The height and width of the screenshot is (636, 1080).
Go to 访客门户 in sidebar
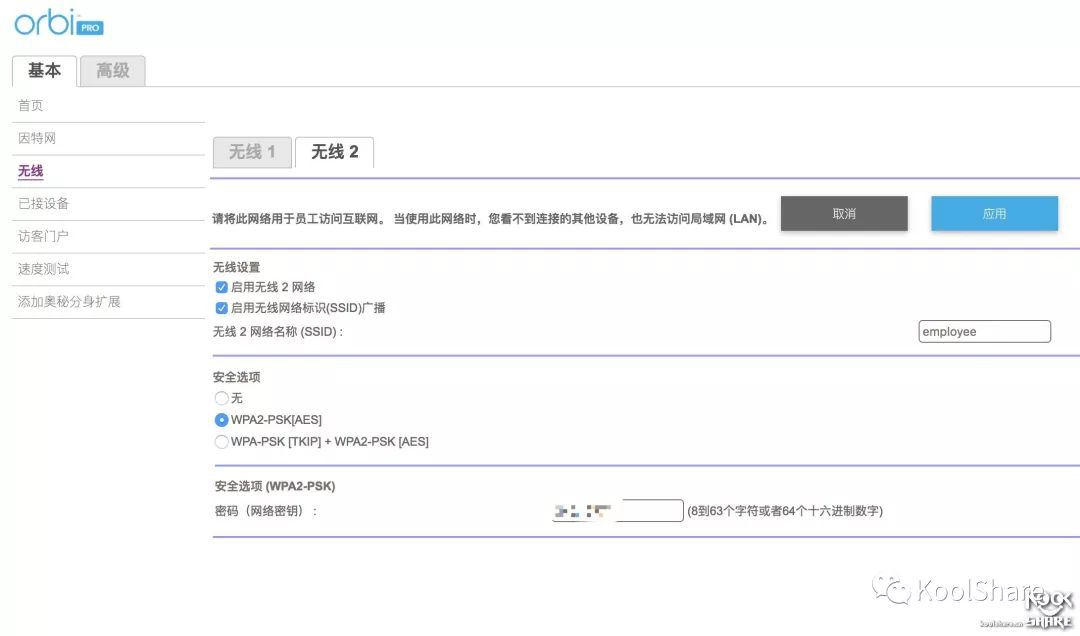[x=43, y=237]
